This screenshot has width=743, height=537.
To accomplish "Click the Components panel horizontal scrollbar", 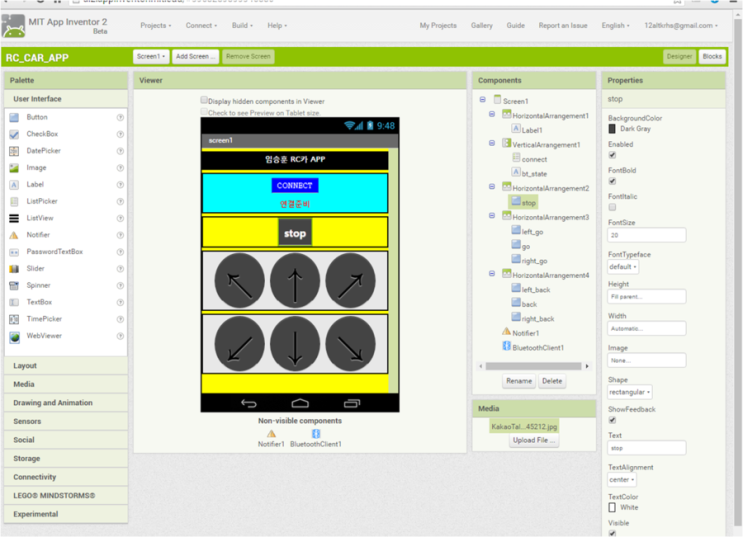I will pos(534,366).
